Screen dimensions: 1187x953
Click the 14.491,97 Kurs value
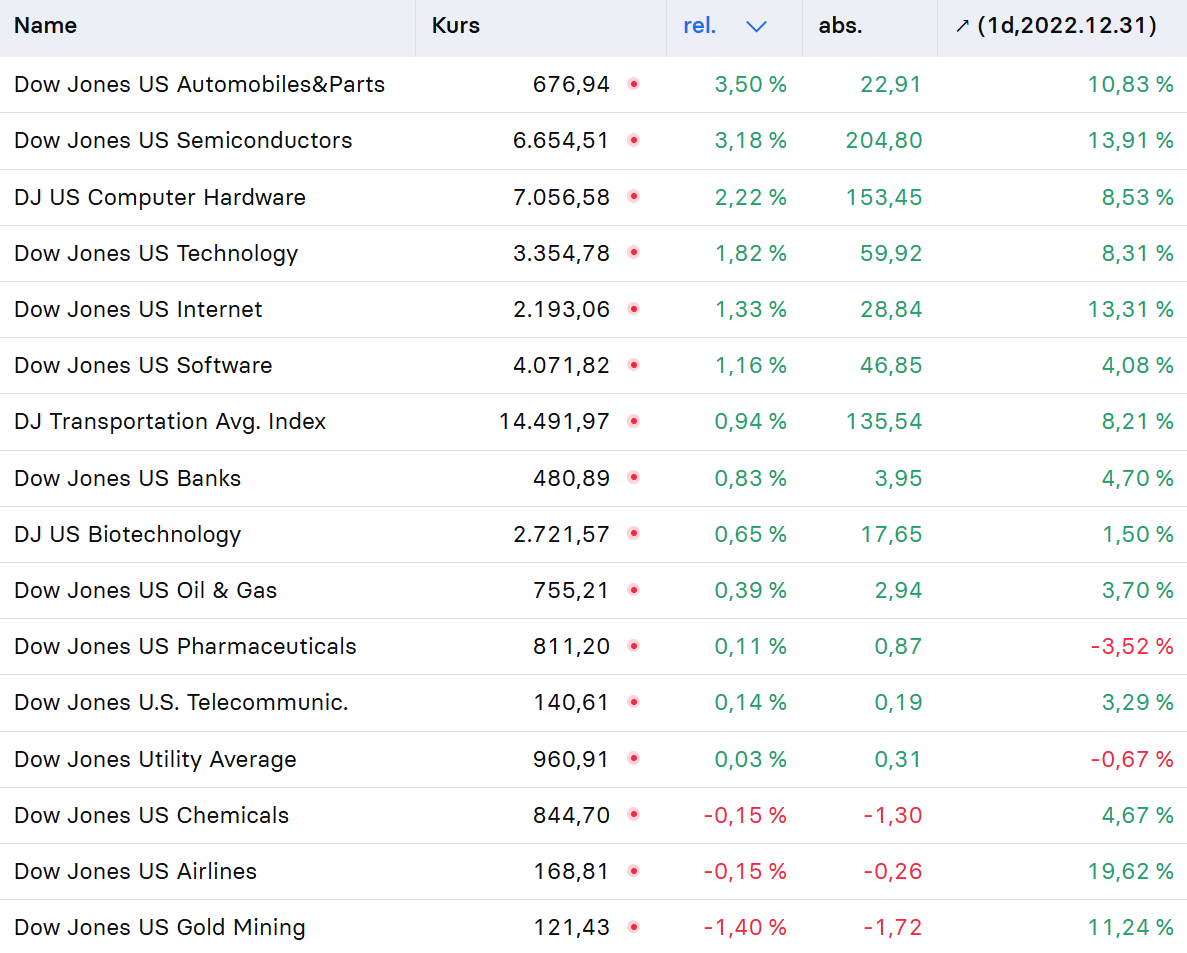pos(554,422)
